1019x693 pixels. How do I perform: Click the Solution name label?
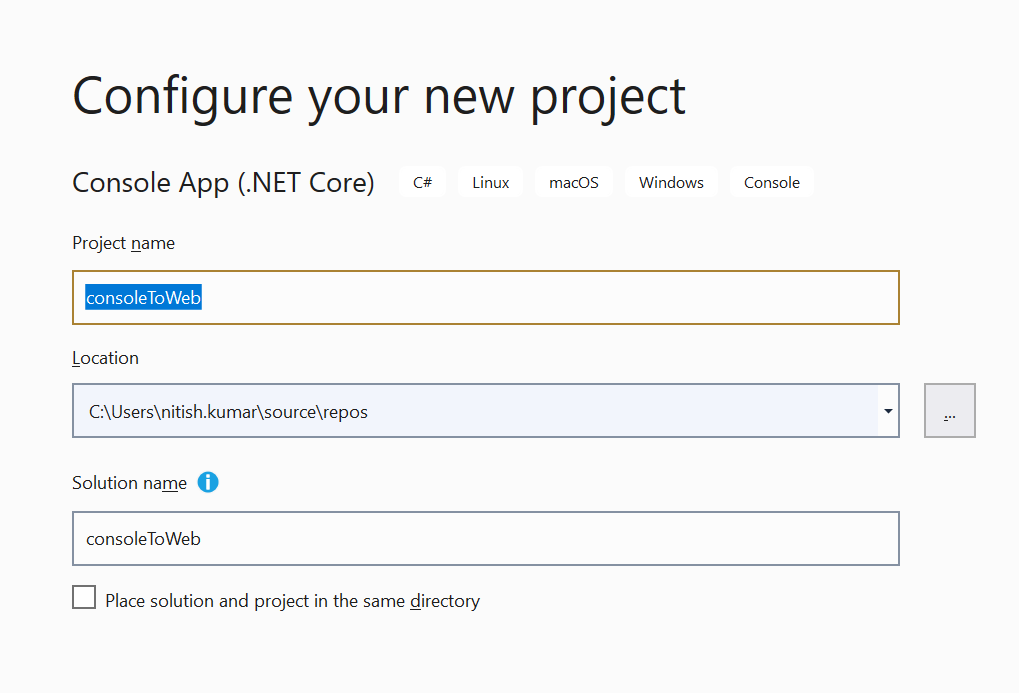click(129, 482)
